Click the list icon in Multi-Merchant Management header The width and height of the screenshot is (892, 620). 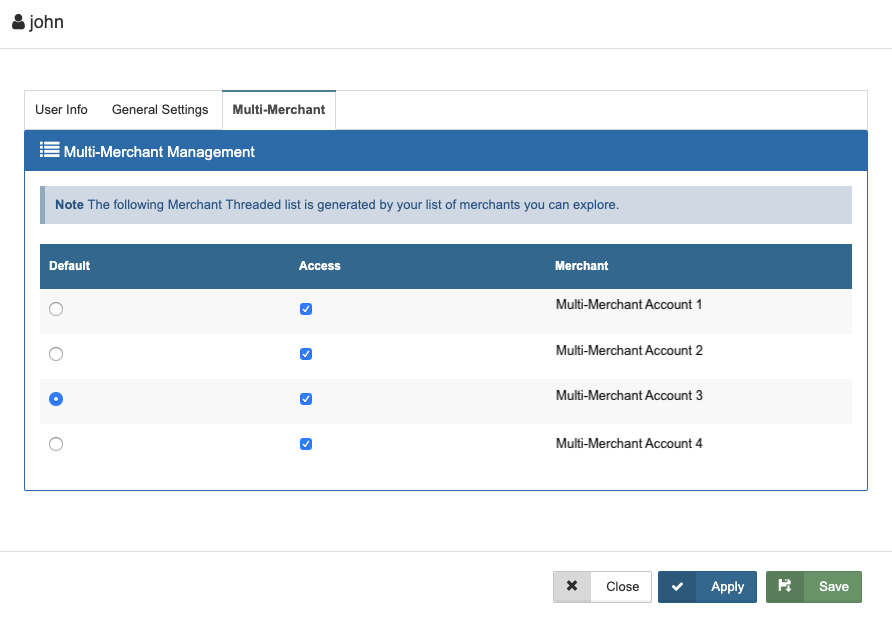(x=49, y=150)
